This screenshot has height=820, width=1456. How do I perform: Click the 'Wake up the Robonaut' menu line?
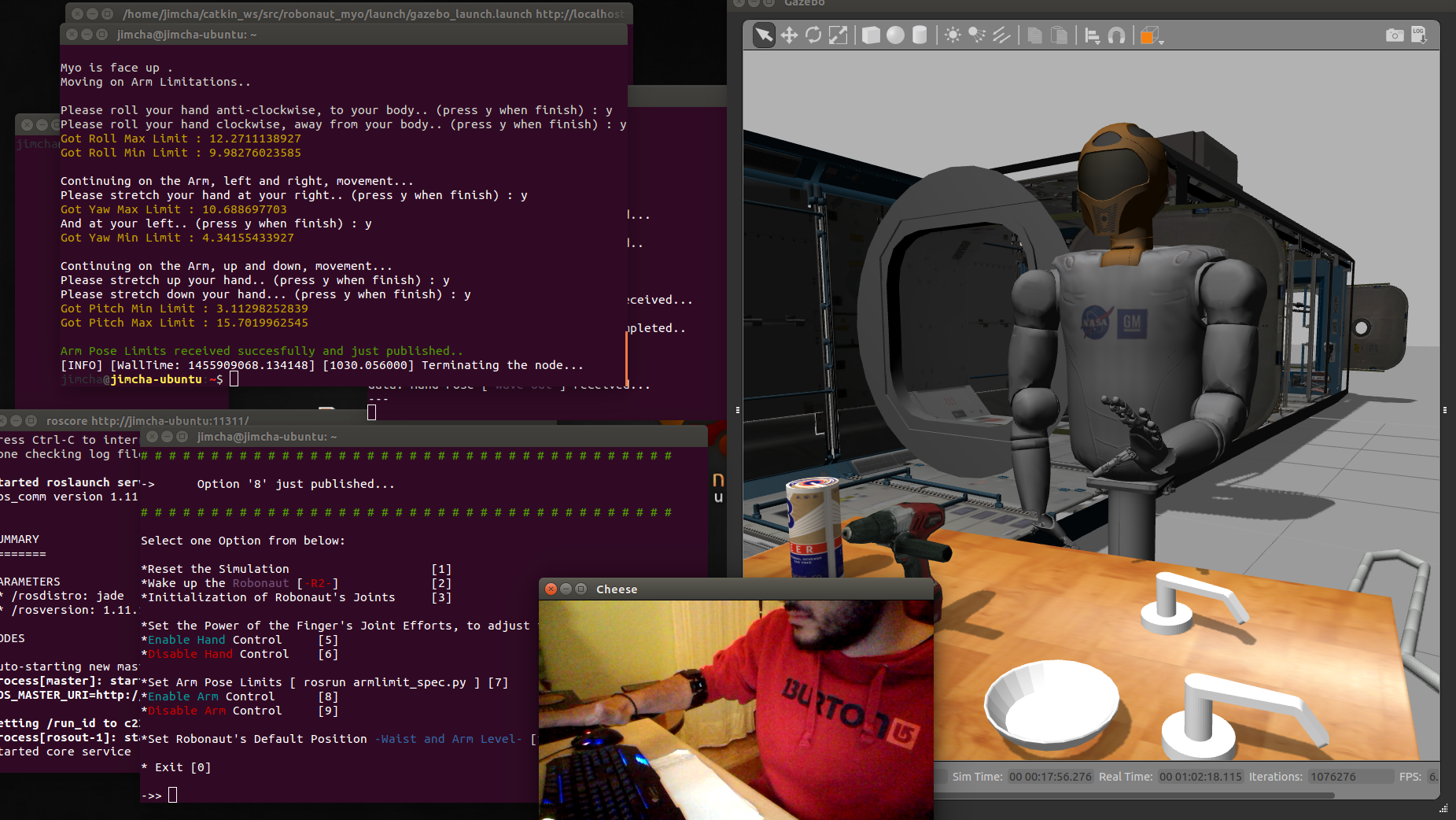296,583
